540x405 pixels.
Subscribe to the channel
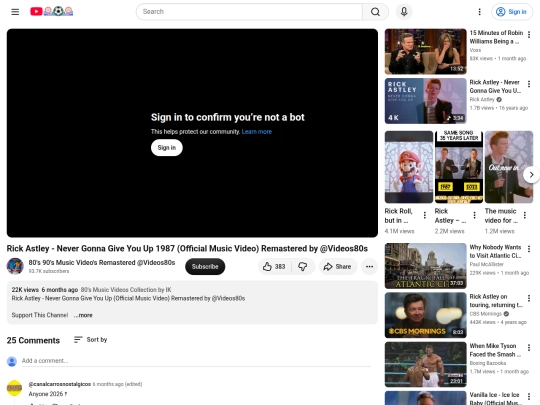click(x=205, y=267)
